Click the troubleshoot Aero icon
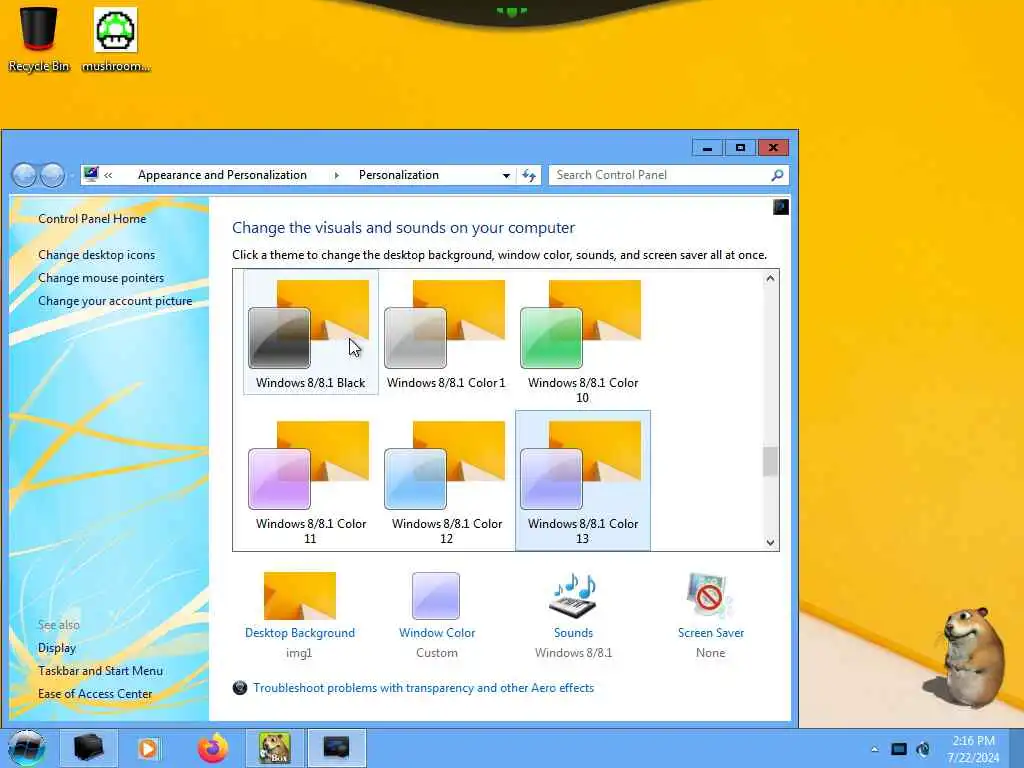 click(x=240, y=688)
